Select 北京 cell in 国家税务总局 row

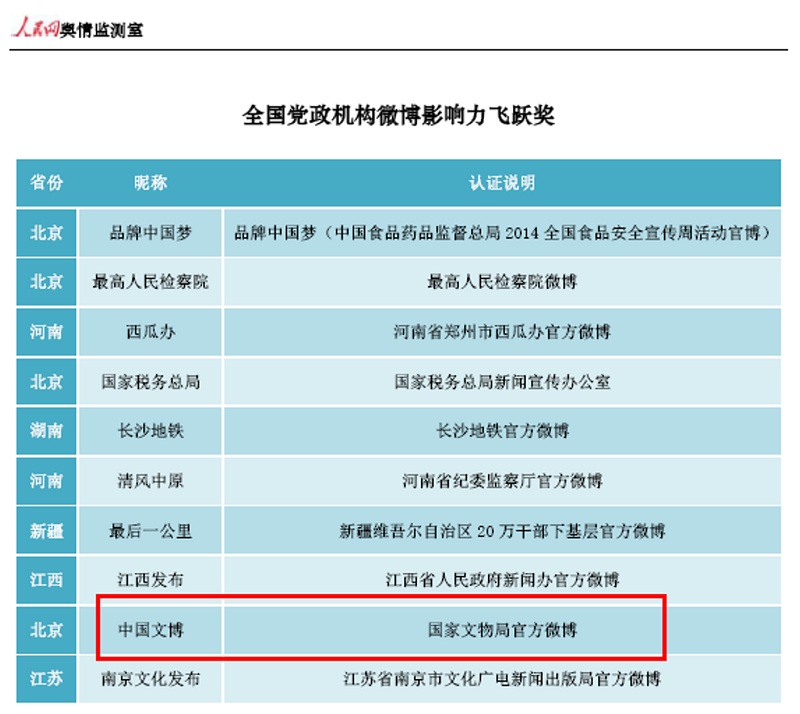[x=46, y=381]
